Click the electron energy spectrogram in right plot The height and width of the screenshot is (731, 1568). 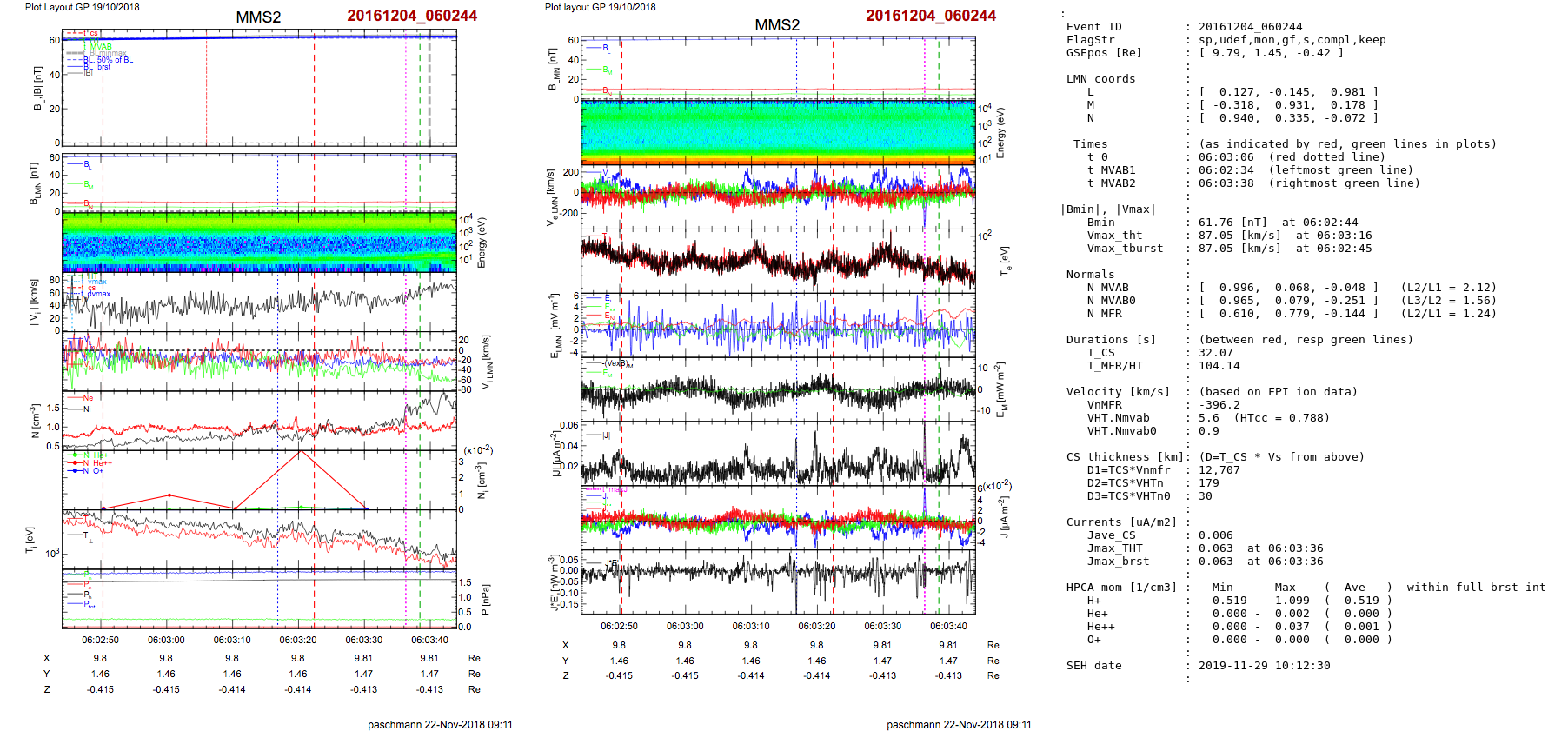pos(778,133)
